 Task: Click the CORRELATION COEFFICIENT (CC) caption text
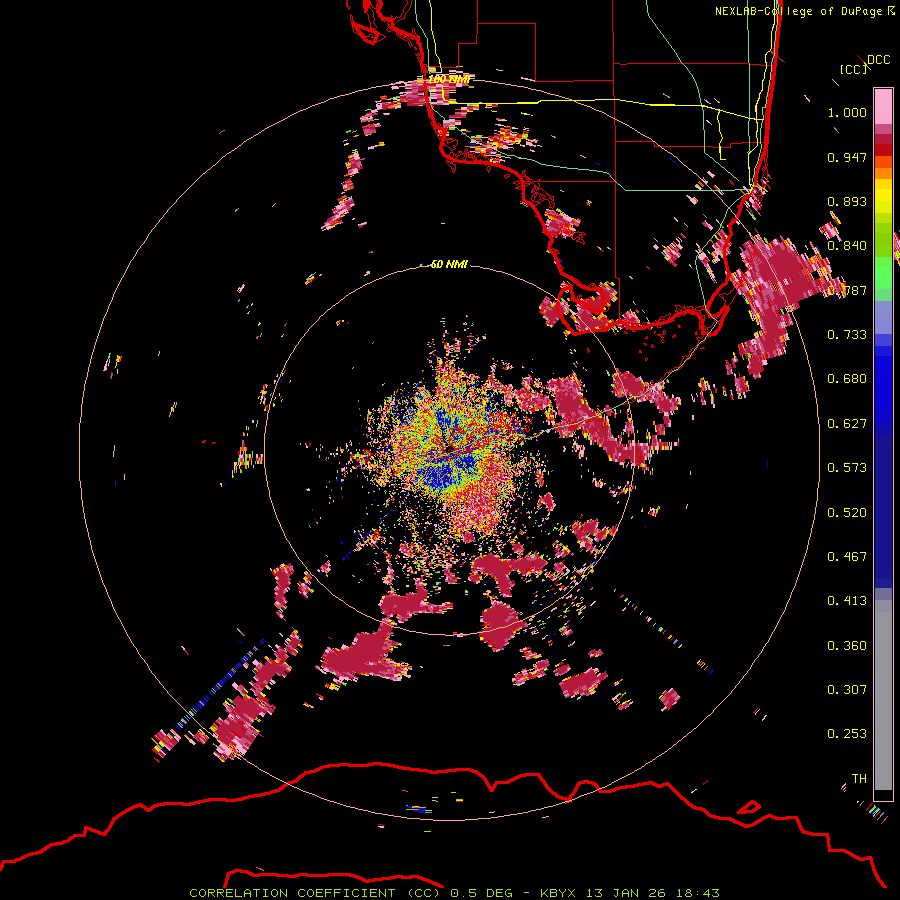[x=315, y=893]
